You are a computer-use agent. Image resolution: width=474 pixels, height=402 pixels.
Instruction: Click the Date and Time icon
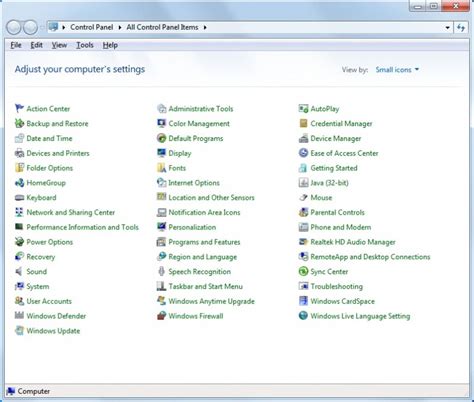(19, 138)
